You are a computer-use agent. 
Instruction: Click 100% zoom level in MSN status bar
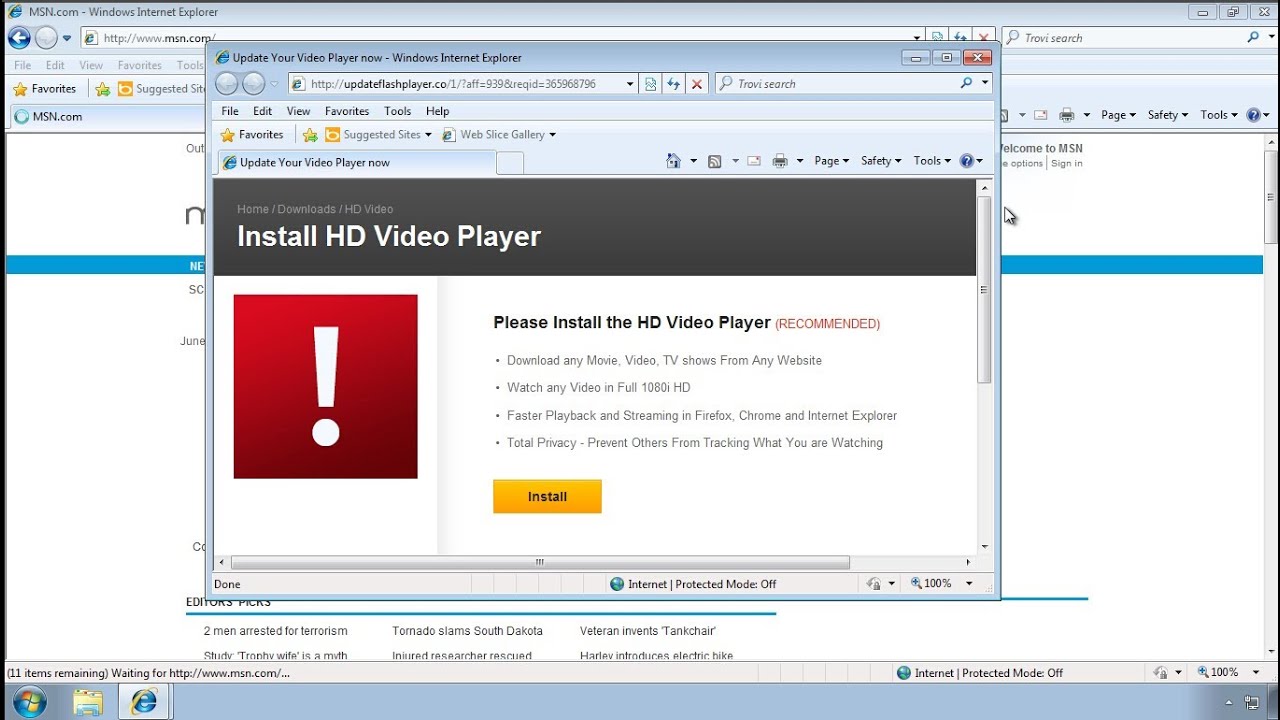(x=1224, y=673)
